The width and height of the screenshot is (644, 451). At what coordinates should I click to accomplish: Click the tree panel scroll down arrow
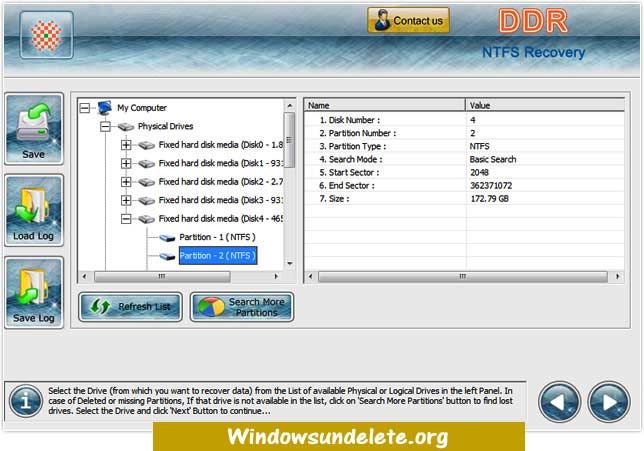[290, 263]
